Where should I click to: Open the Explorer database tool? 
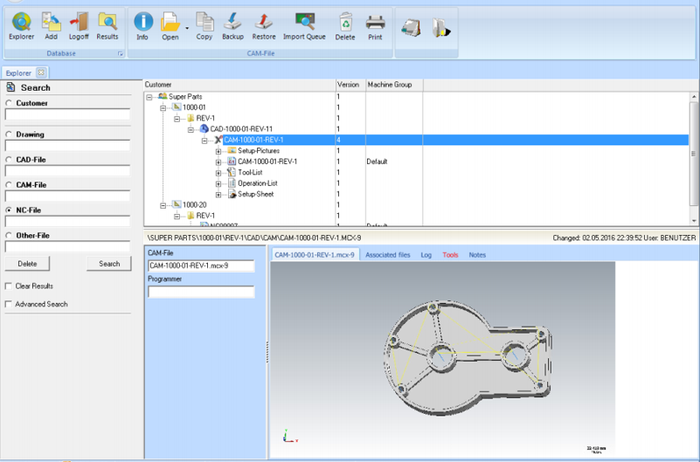click(21, 27)
